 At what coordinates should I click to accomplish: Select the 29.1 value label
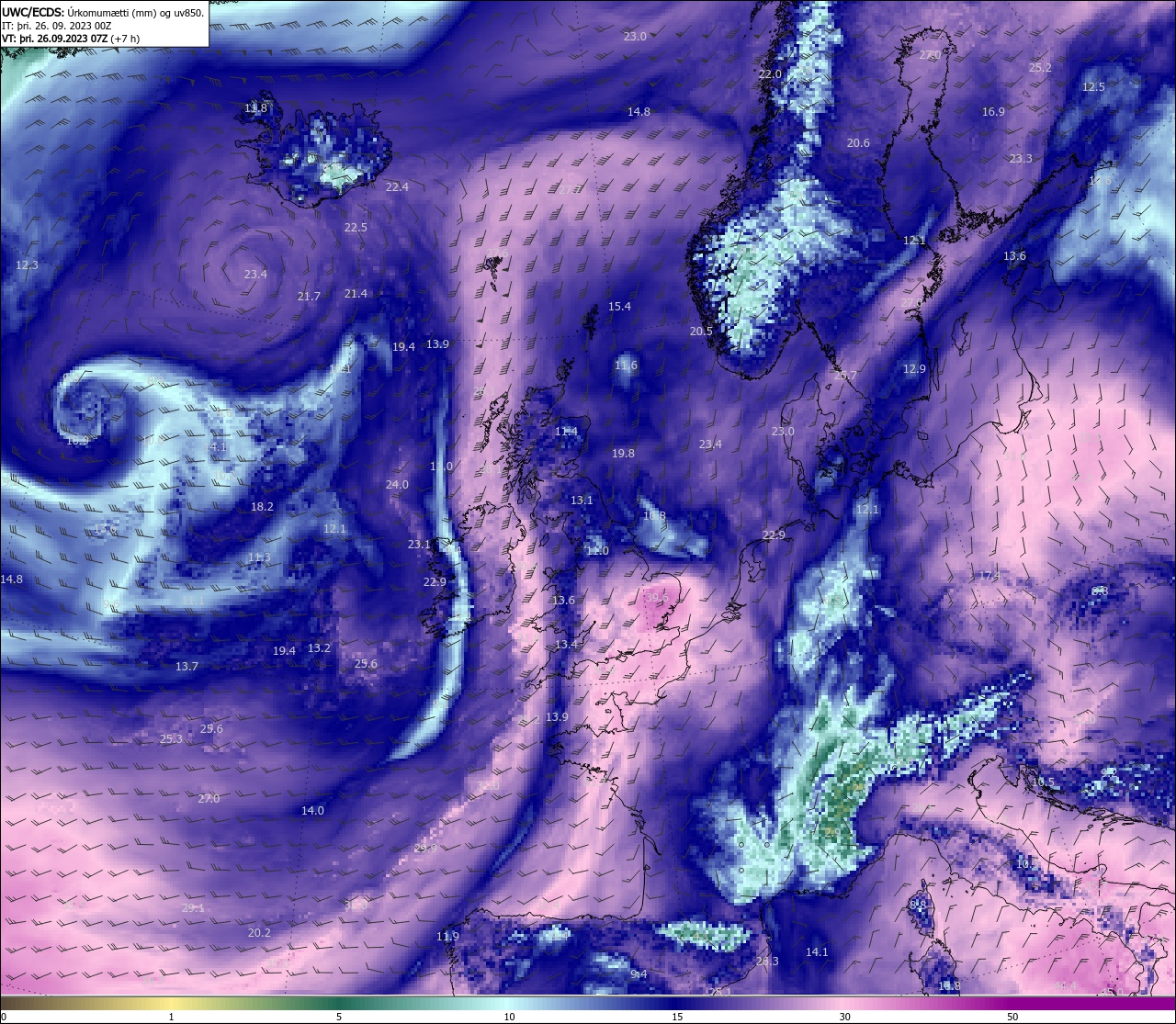[193, 908]
